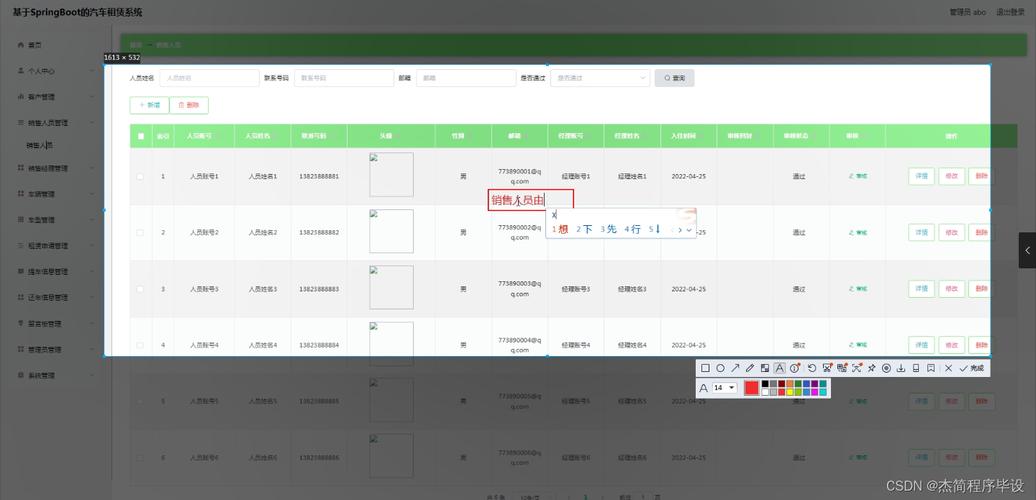The image size is (1036, 500).
Task: Open 留言板管理 sidebar menu
Action: [56, 324]
